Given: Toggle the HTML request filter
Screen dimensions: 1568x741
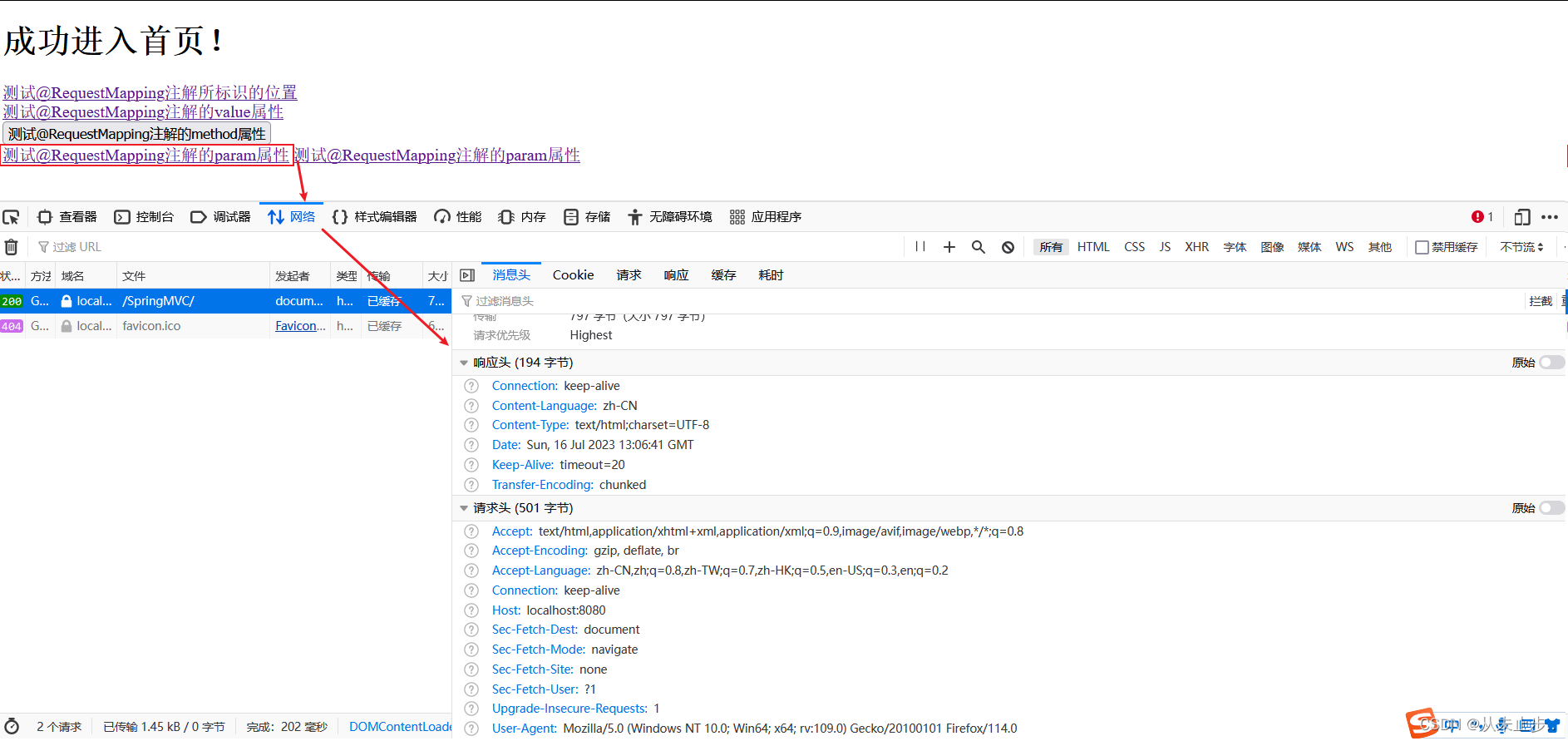Looking at the screenshot, I should [1093, 247].
